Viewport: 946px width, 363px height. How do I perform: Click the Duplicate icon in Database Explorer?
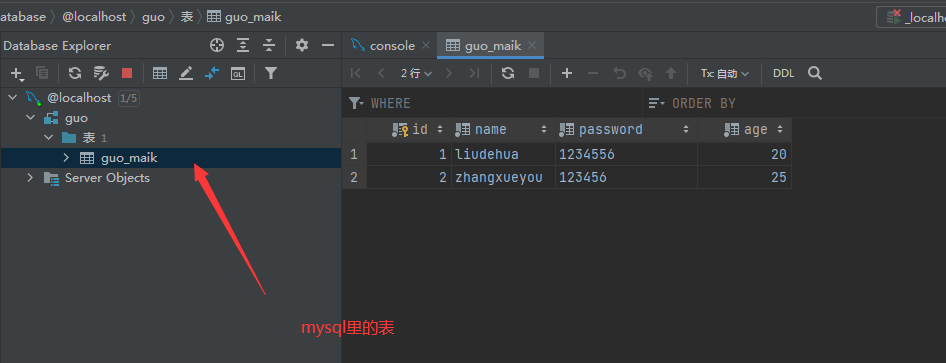tap(42, 73)
